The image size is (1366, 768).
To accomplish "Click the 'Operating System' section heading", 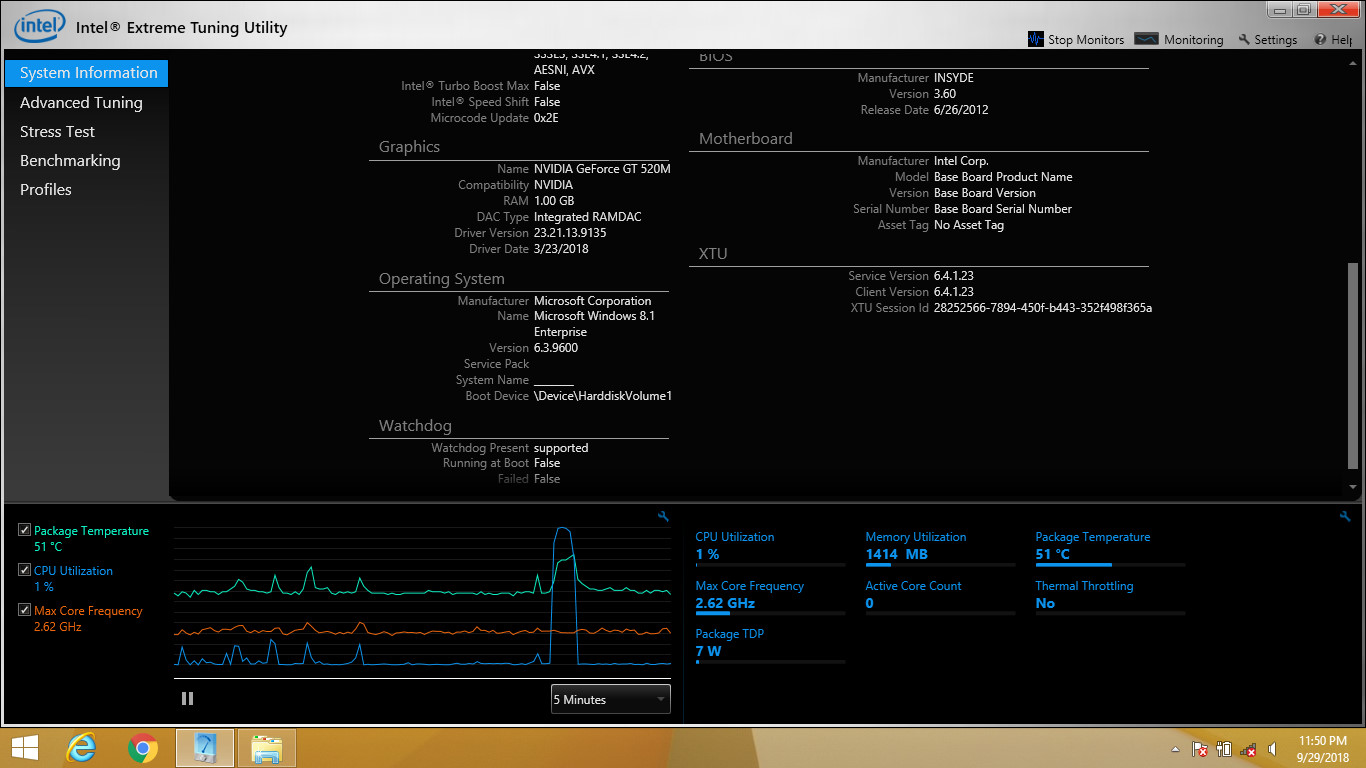I will (441, 279).
